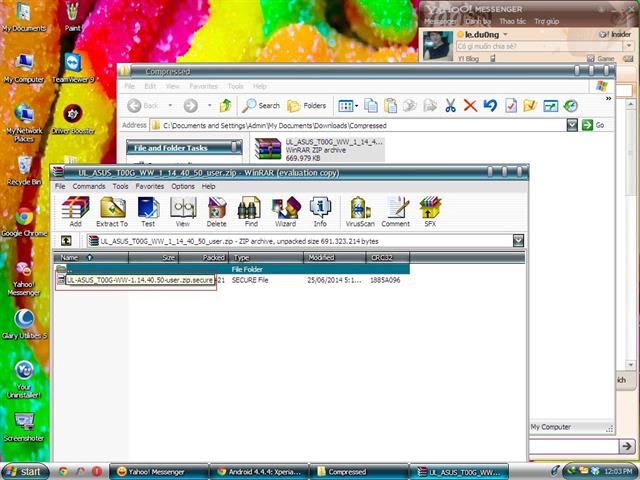640x480 pixels.
Task: Click the Add icon in WinRAR toolbar
Action: pos(76,211)
